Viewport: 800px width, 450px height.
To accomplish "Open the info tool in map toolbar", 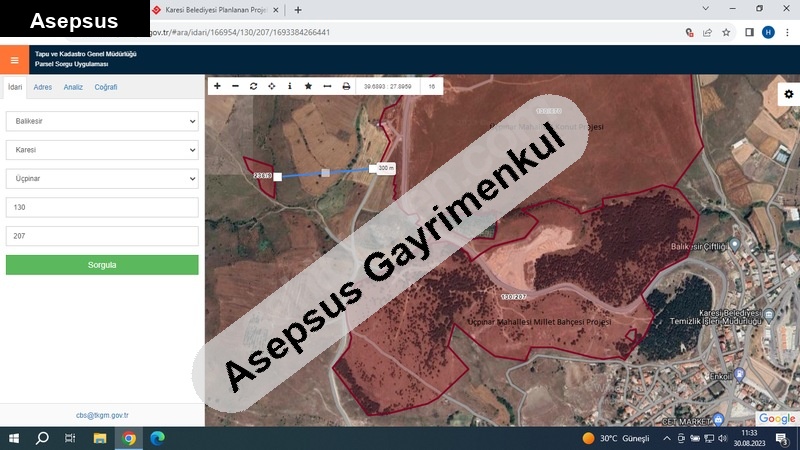I will [289, 86].
